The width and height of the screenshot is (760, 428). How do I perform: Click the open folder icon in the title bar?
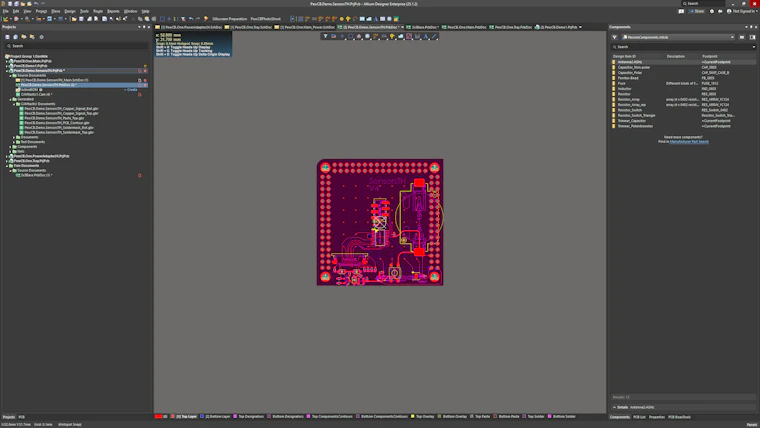click(x=23, y=3)
